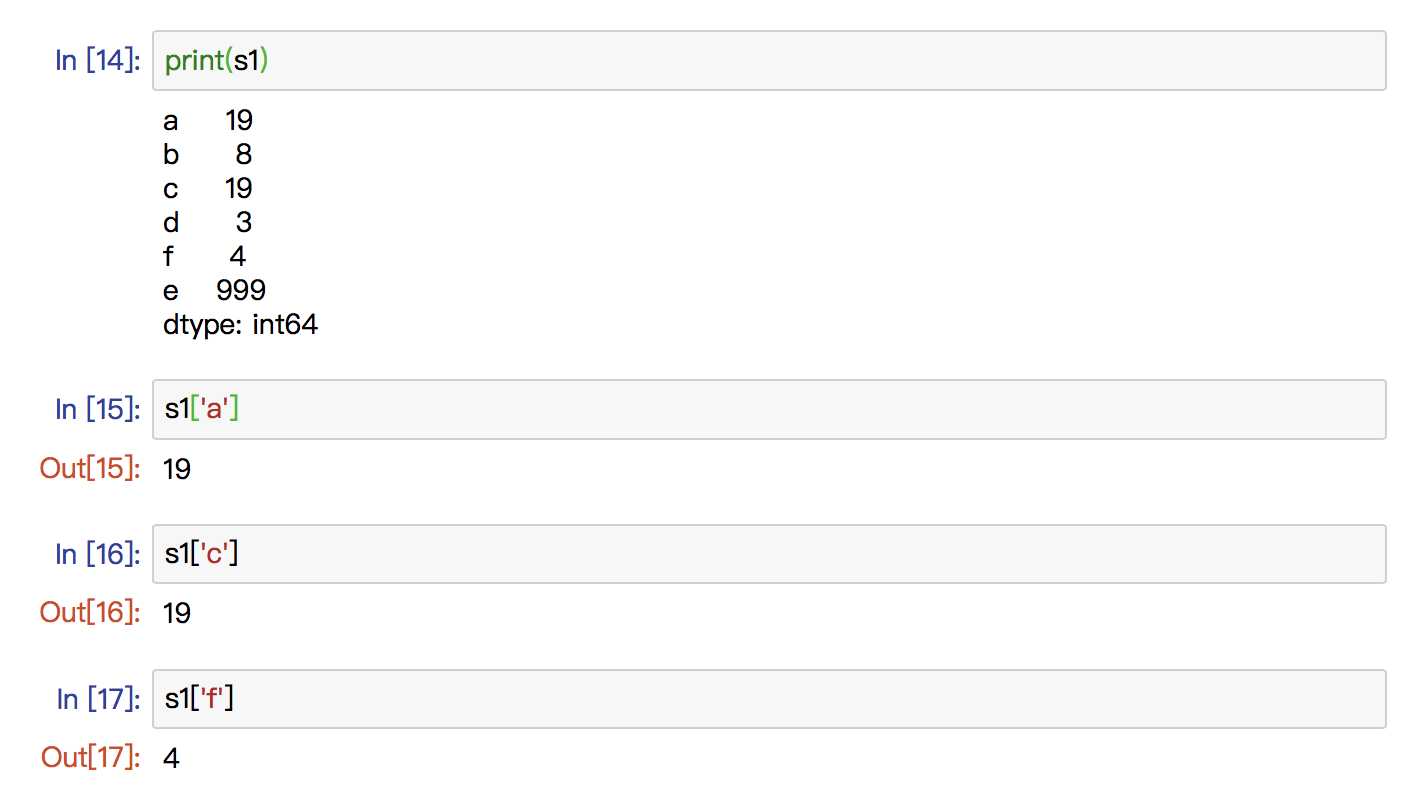Select the s1['a'] code cell
The image size is (1410, 806).
769,409
